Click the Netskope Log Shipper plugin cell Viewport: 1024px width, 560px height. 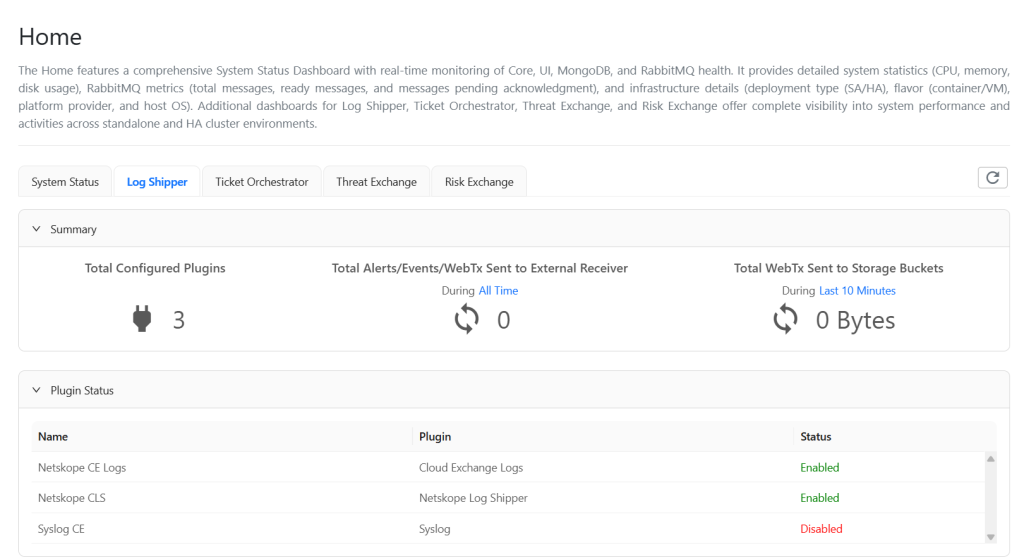[x=473, y=498]
